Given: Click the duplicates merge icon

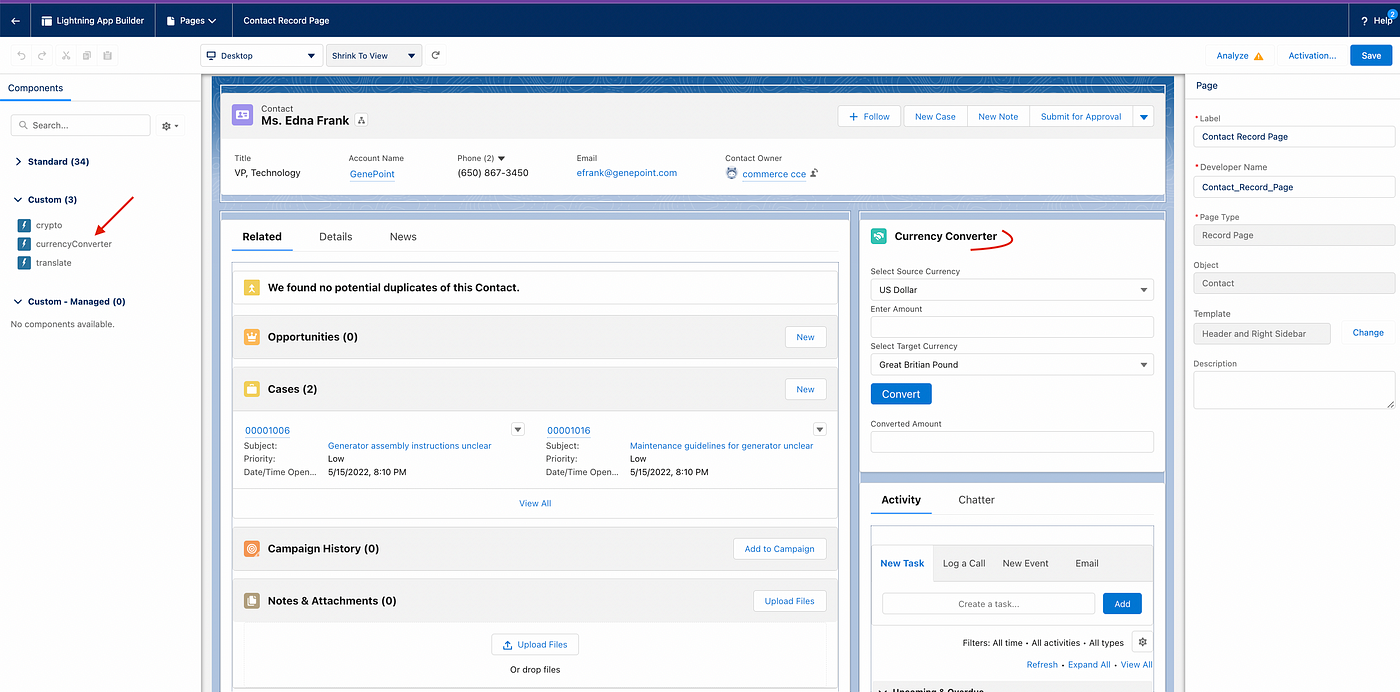Looking at the screenshot, I should (x=252, y=288).
